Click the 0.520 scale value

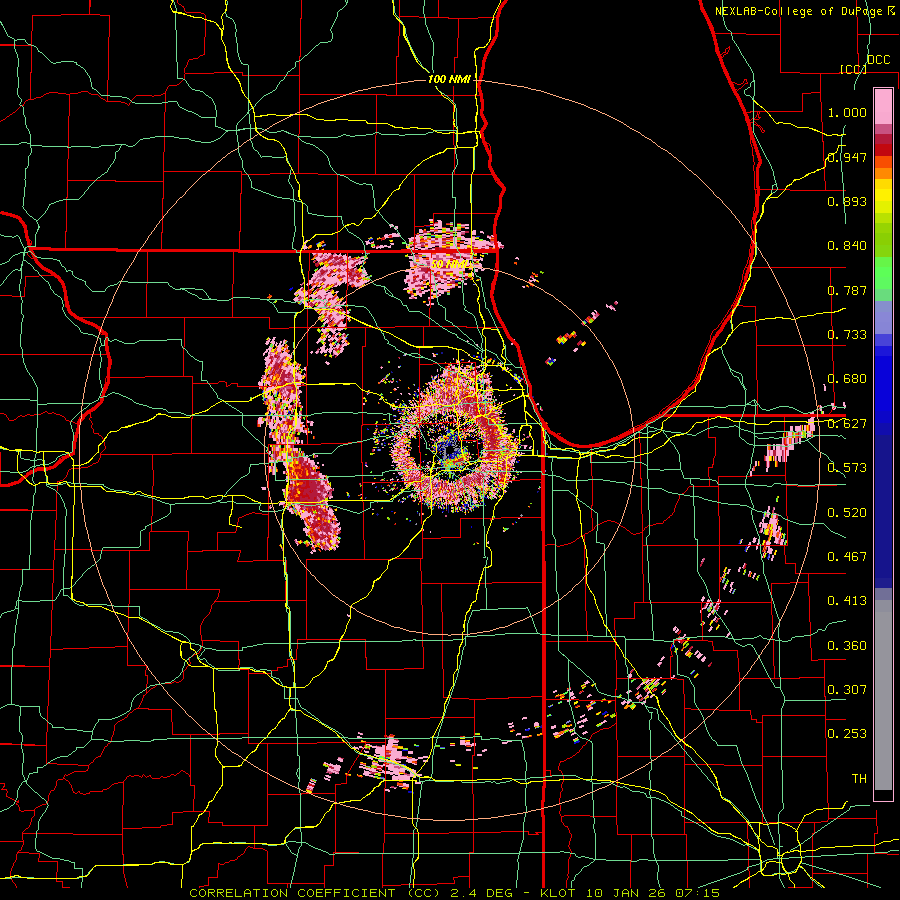tap(847, 513)
